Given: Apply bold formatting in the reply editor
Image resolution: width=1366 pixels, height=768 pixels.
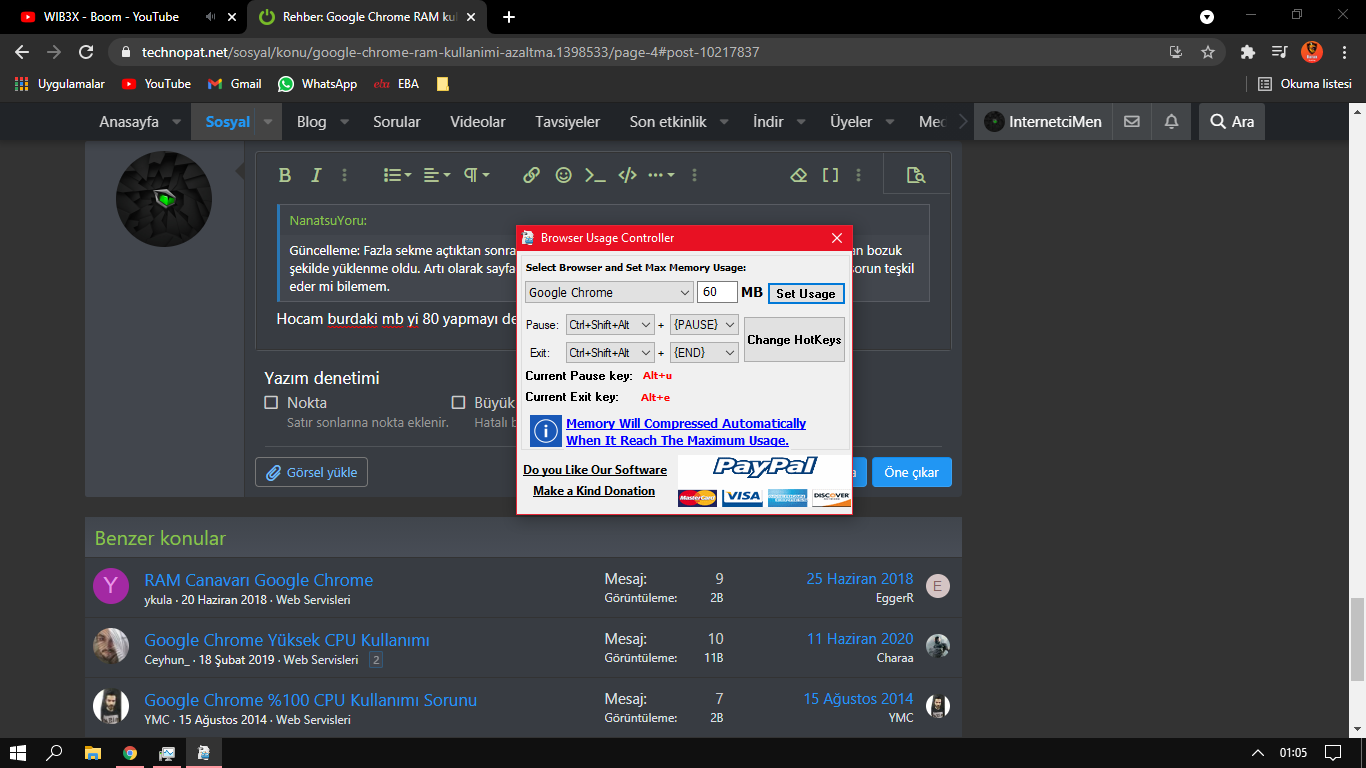Looking at the screenshot, I should tap(285, 175).
